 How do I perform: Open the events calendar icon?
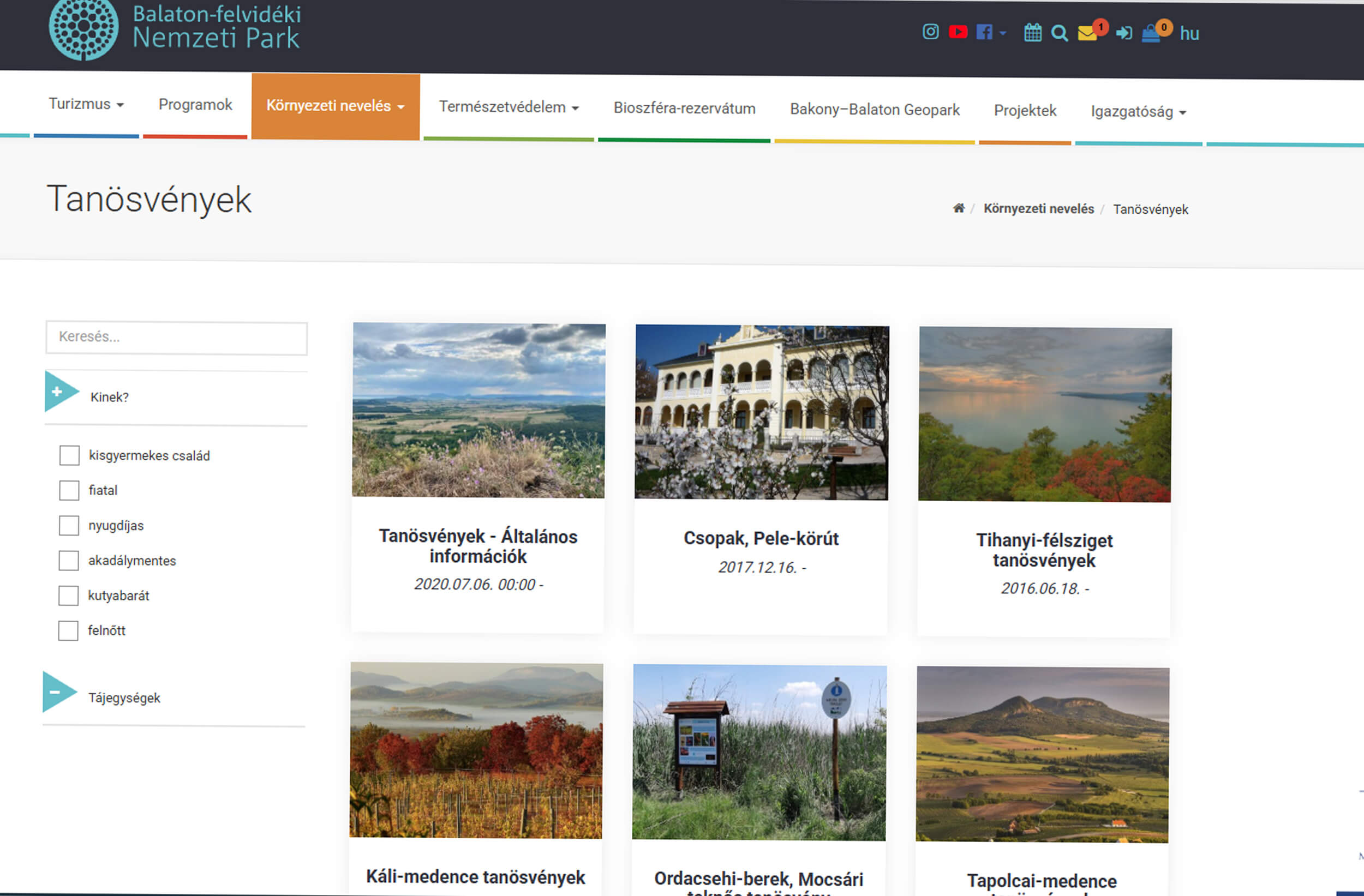click(1032, 33)
